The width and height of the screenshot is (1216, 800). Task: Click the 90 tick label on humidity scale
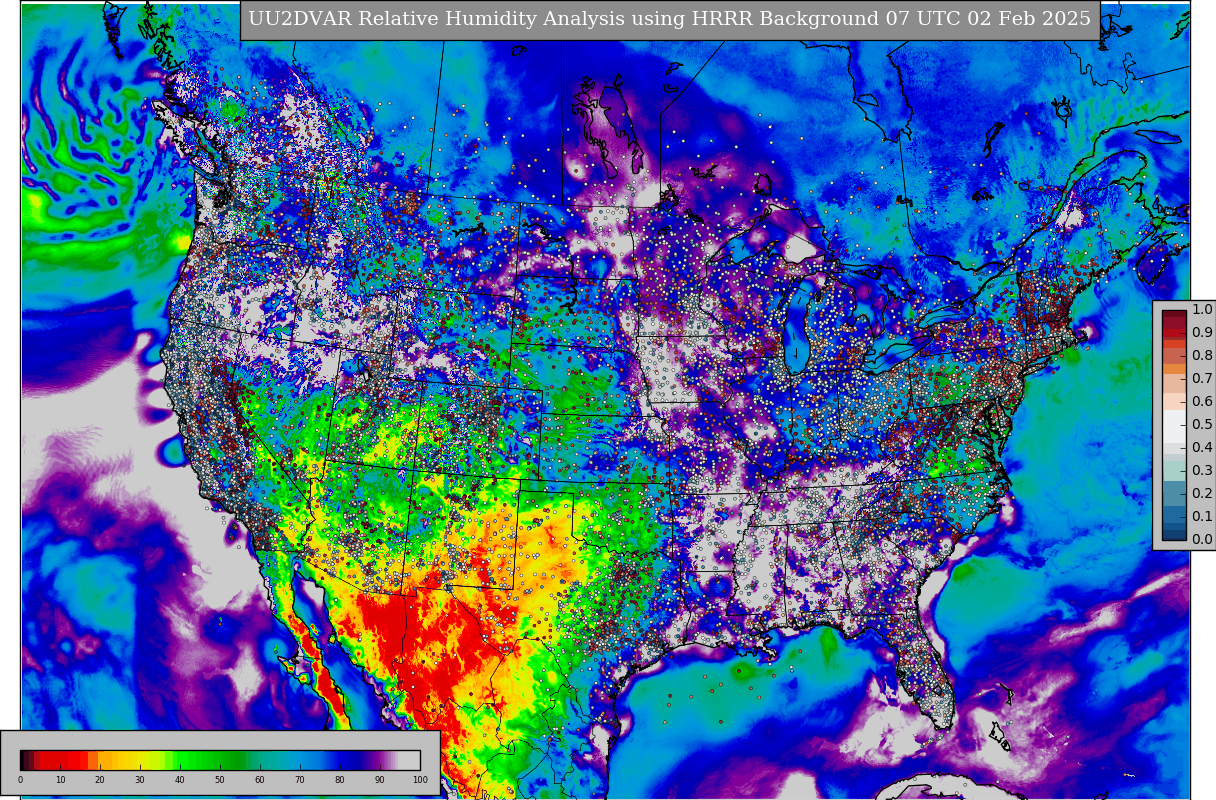380,780
